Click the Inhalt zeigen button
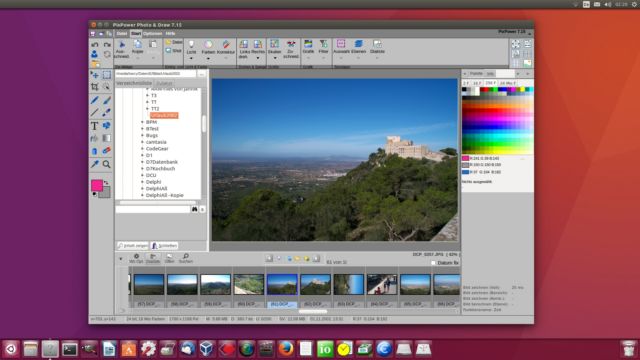 pos(133,246)
